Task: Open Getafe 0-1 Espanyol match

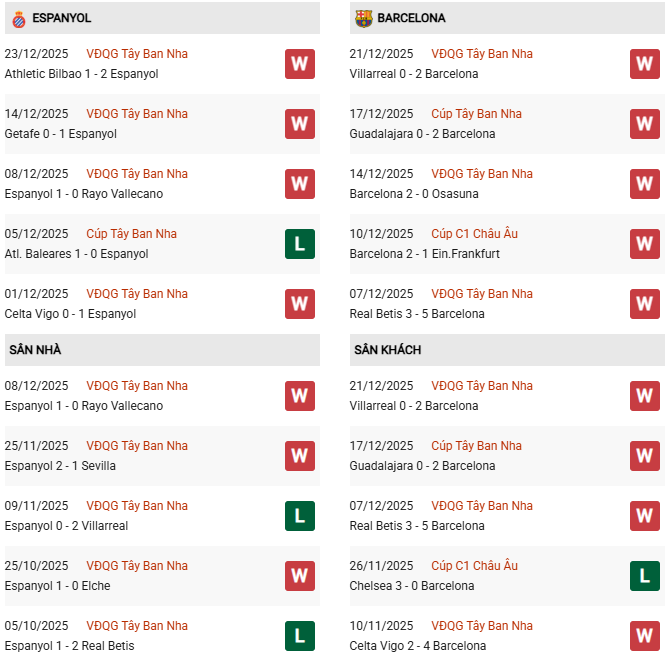Action: pyautogui.click(x=60, y=134)
